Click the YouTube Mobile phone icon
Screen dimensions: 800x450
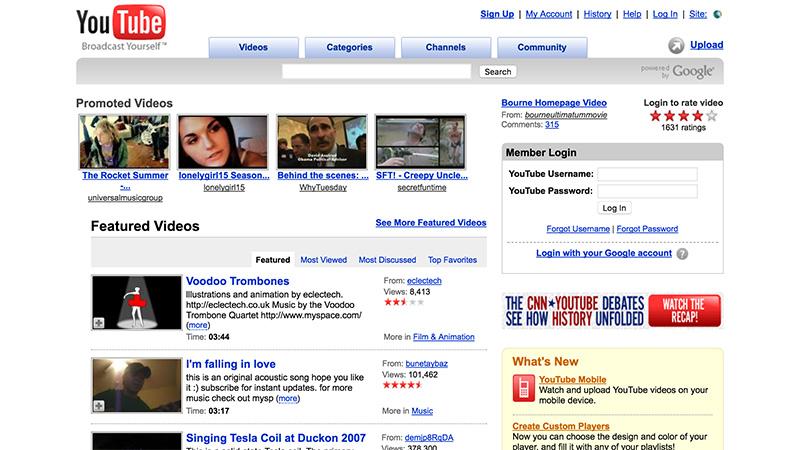522,388
